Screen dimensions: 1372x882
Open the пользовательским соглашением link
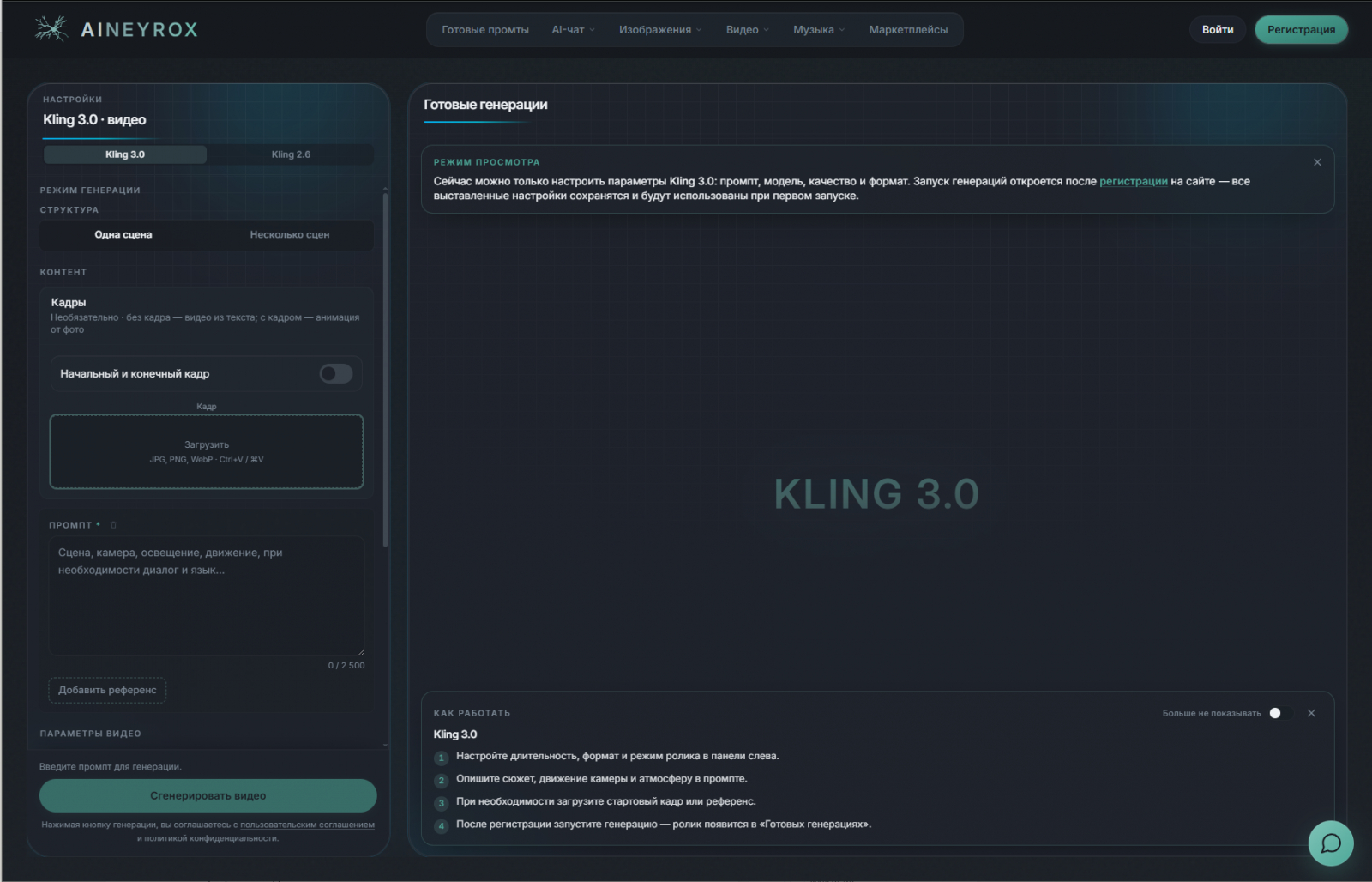click(x=307, y=825)
